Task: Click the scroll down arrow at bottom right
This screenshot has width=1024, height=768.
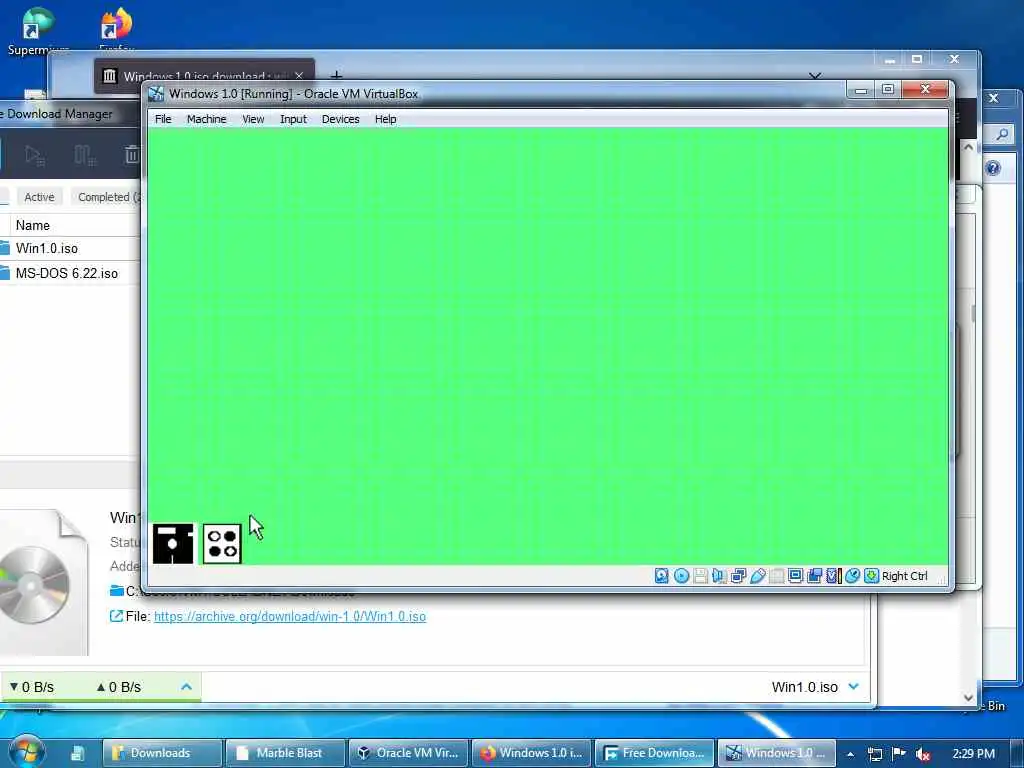Action: (x=968, y=697)
